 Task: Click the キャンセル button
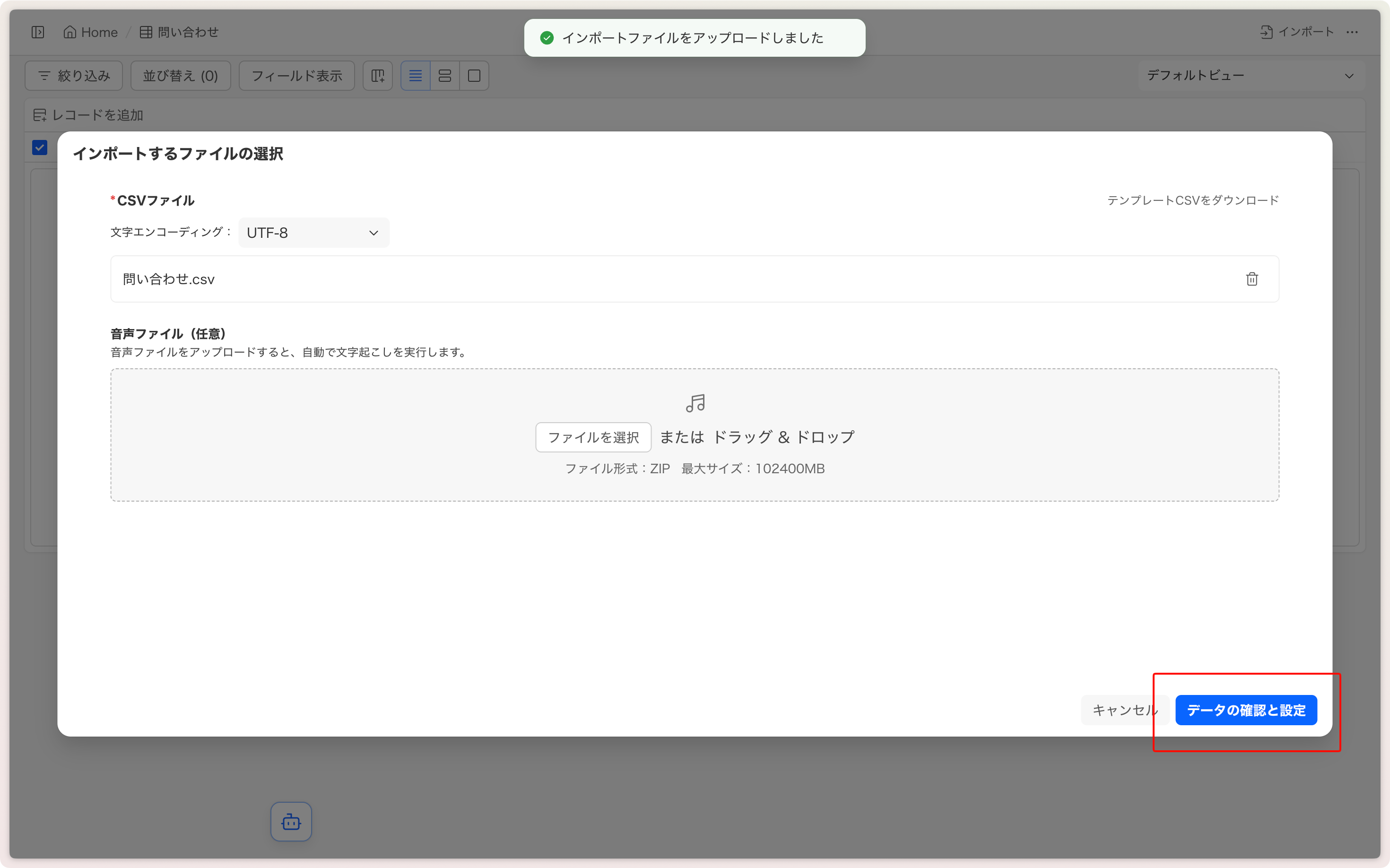point(1124,710)
